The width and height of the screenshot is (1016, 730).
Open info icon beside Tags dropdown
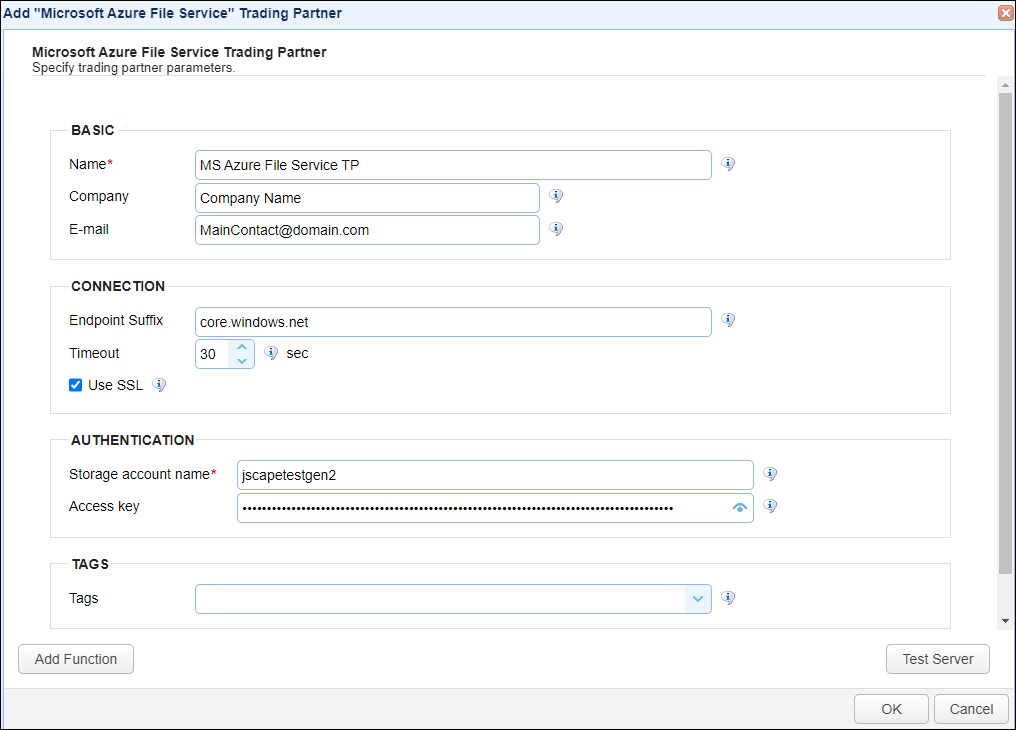pos(728,598)
